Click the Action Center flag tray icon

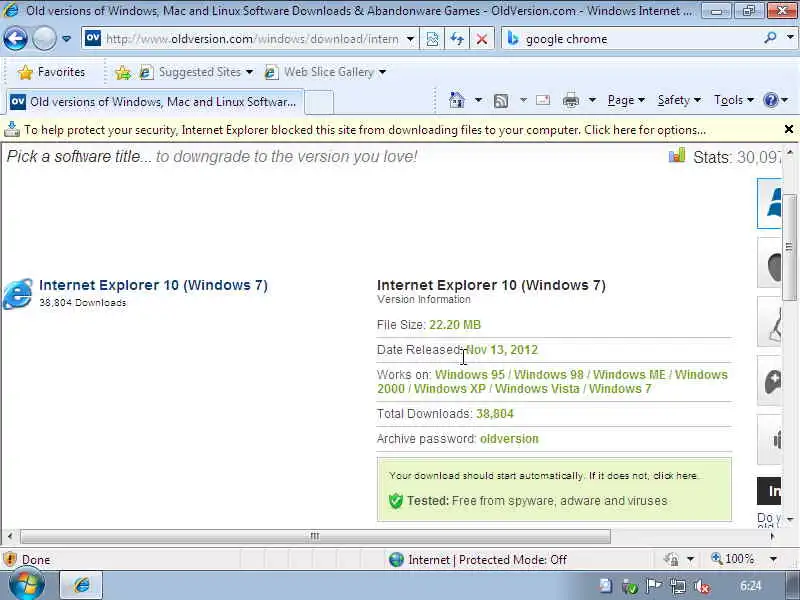click(x=653, y=586)
